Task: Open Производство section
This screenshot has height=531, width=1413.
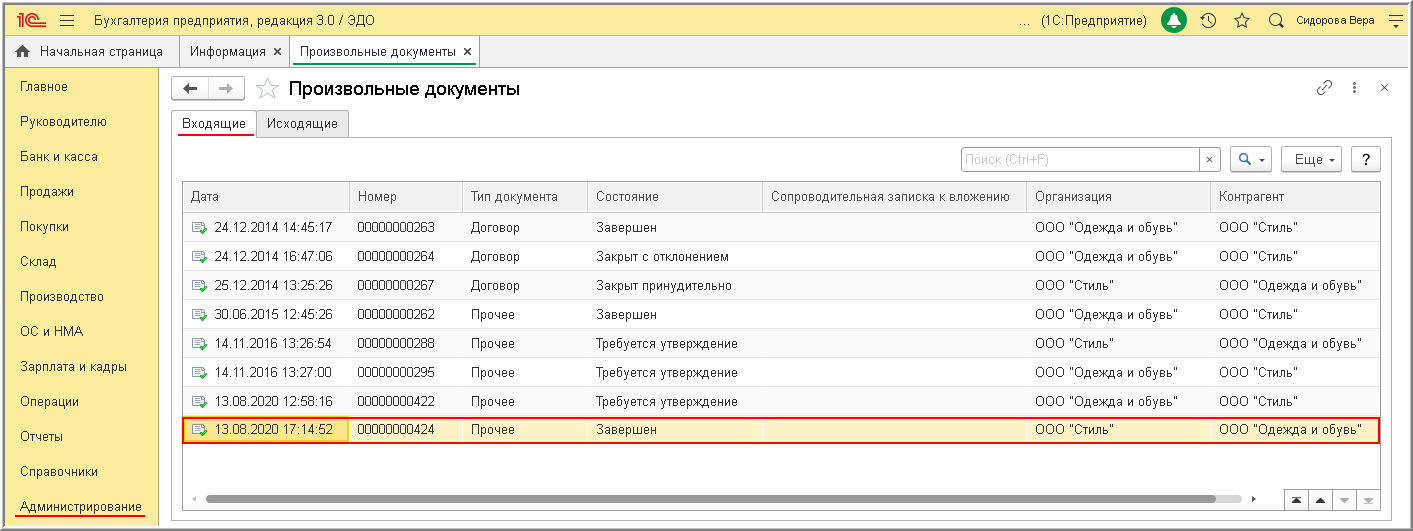Action: 62,297
